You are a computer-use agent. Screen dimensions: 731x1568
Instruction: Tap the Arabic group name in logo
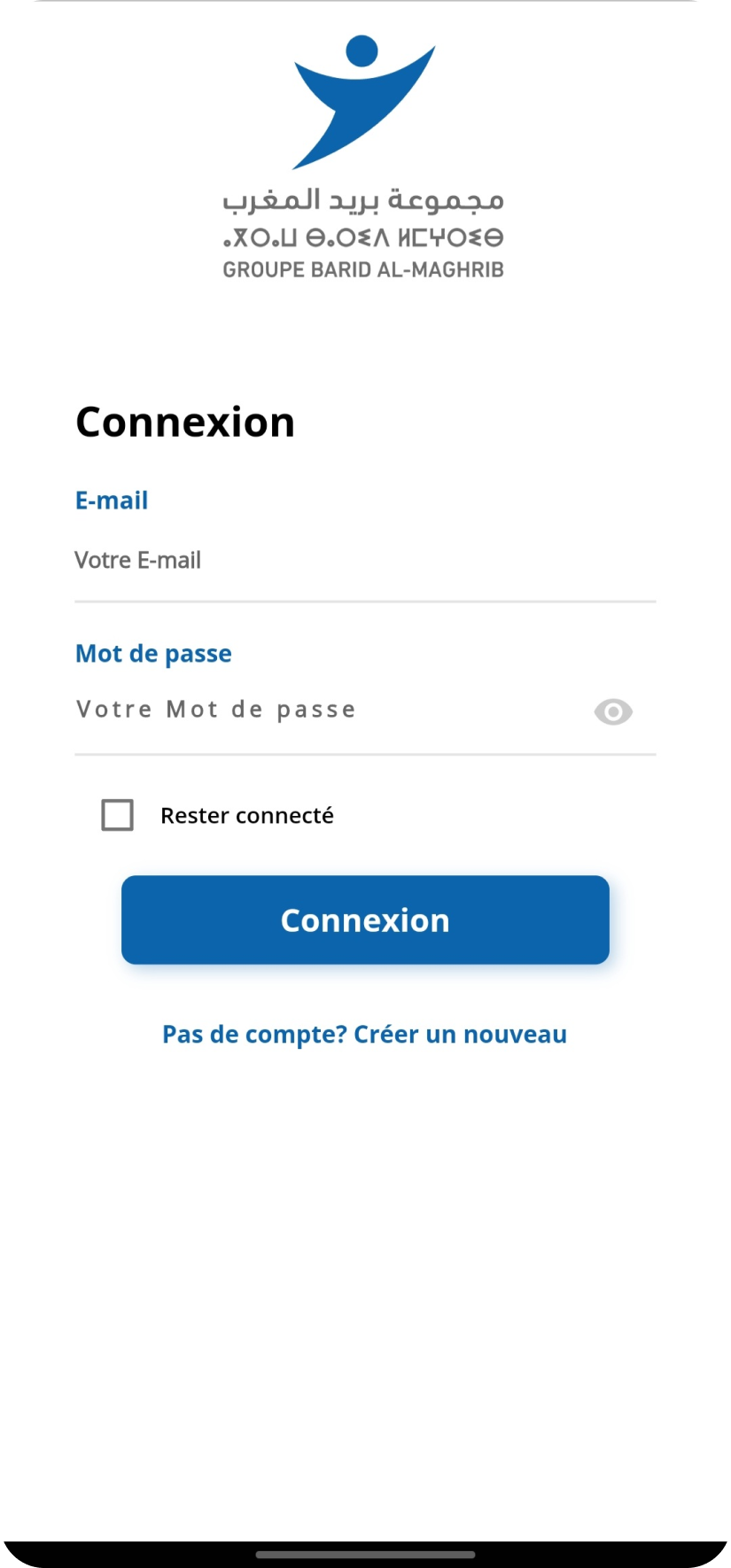pos(363,201)
